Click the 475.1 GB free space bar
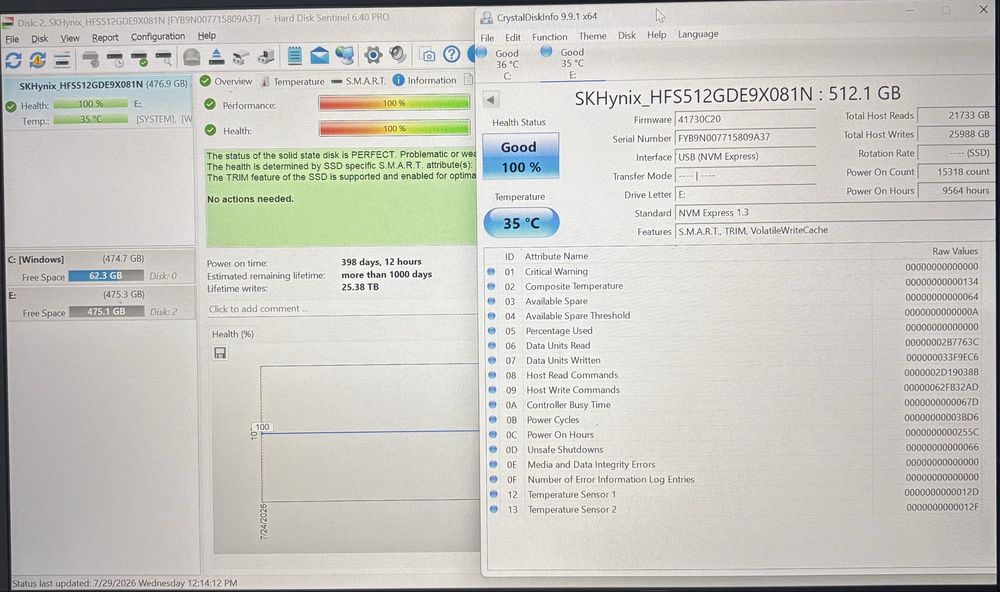 (107, 311)
